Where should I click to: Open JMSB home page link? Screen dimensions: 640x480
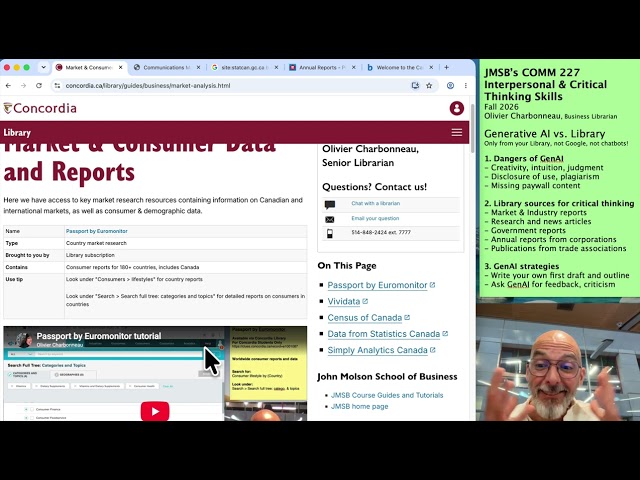click(360, 407)
